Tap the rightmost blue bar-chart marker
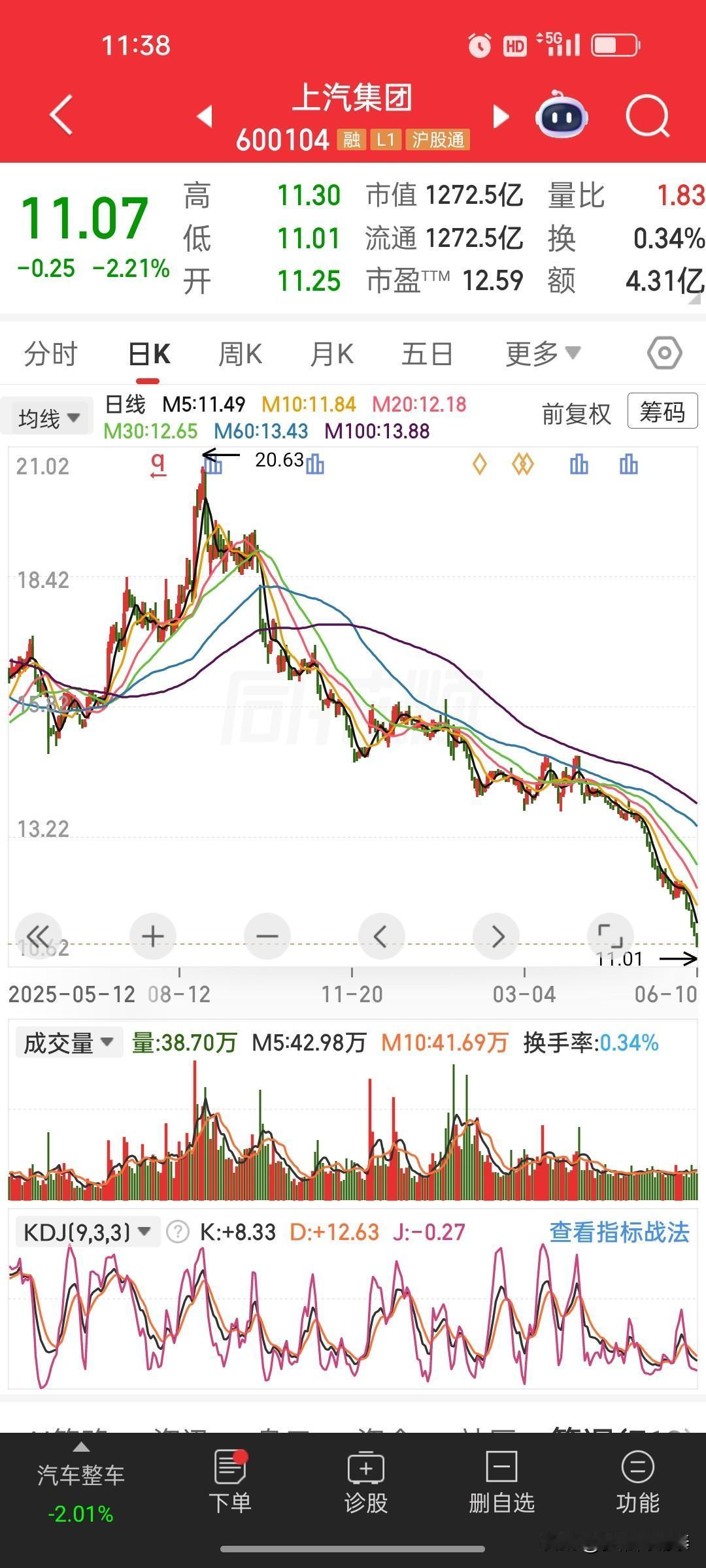 [629, 465]
